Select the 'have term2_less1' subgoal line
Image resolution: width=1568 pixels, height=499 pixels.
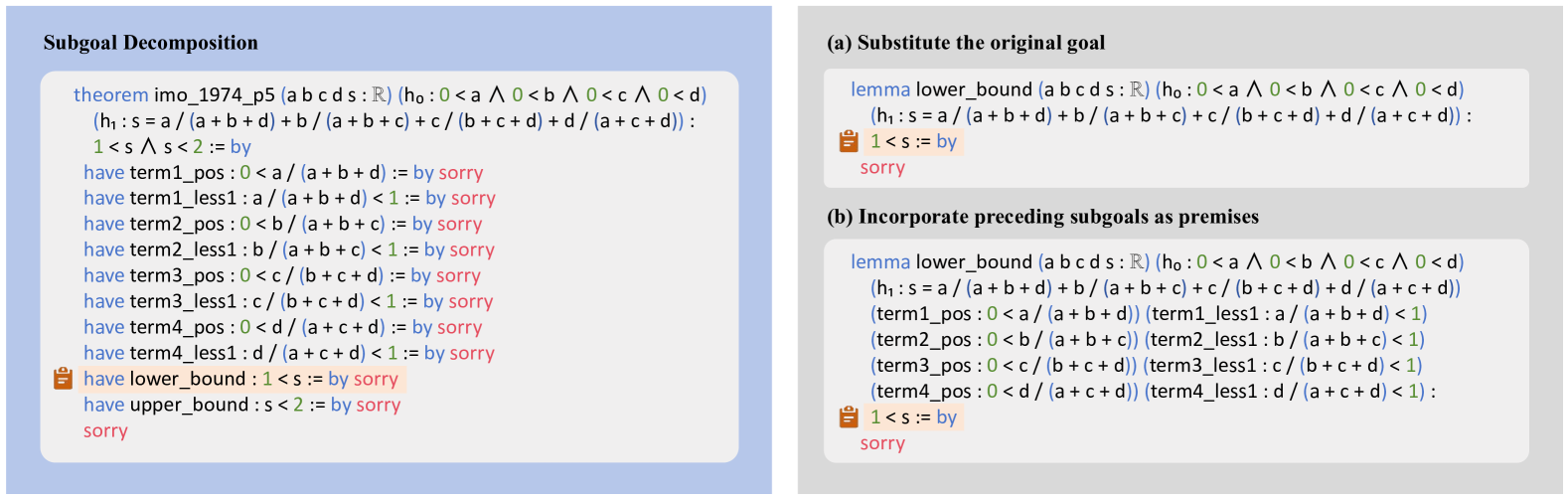(288, 250)
